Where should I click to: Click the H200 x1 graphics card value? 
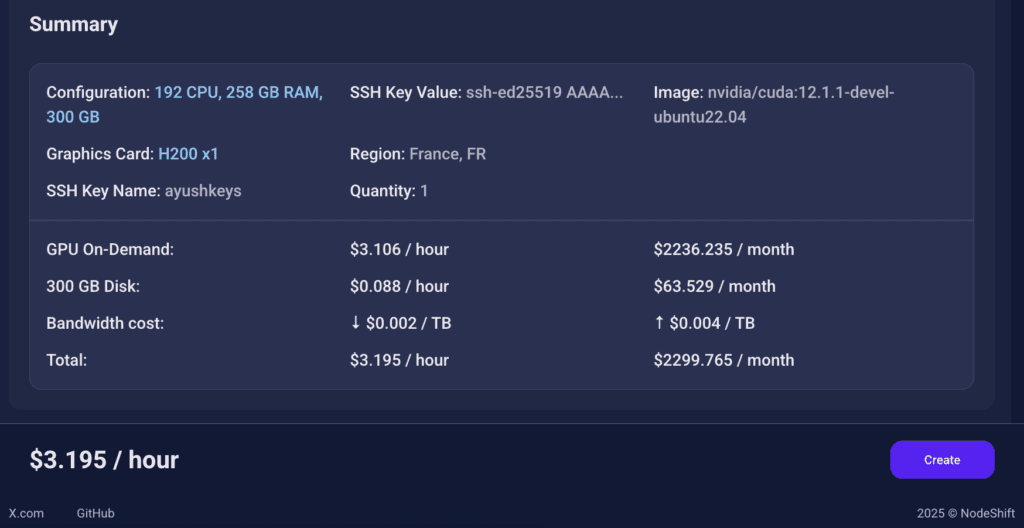coord(188,154)
